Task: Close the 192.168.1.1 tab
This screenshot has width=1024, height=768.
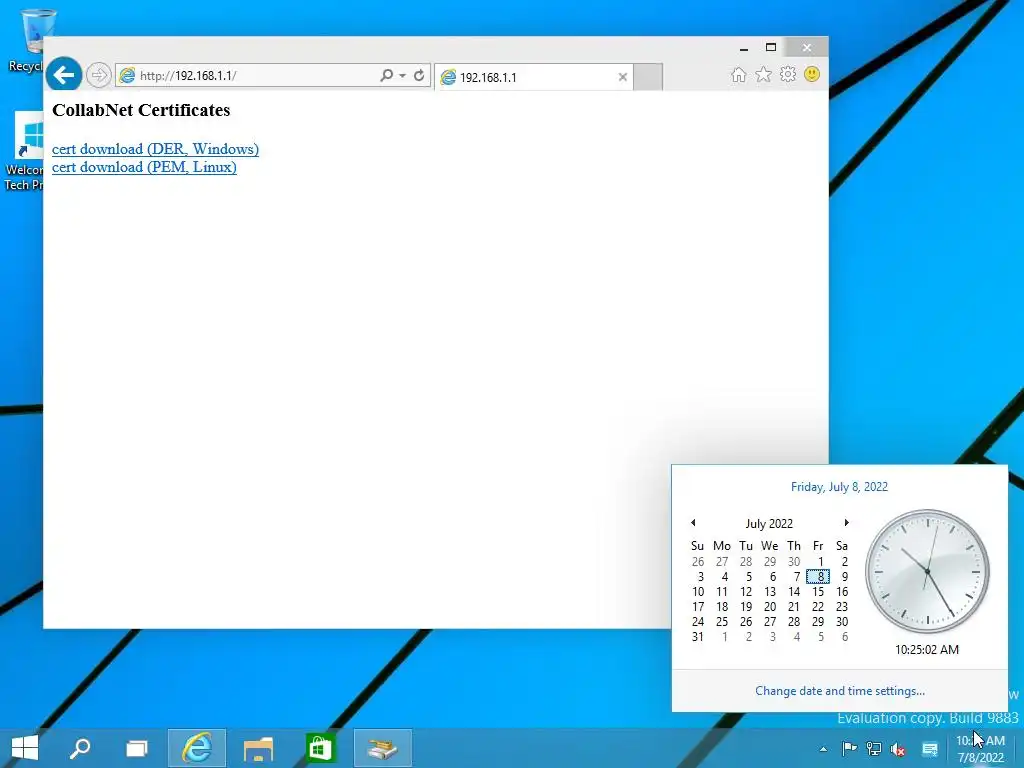Action: (x=622, y=77)
